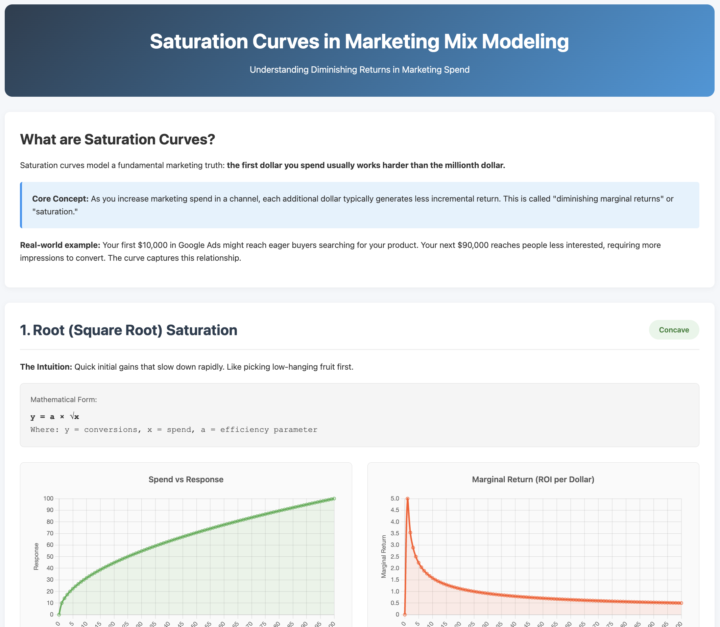720x627 pixels.
Task: Click the formula 'y = a × √x'
Action: pyautogui.click(x=55, y=417)
